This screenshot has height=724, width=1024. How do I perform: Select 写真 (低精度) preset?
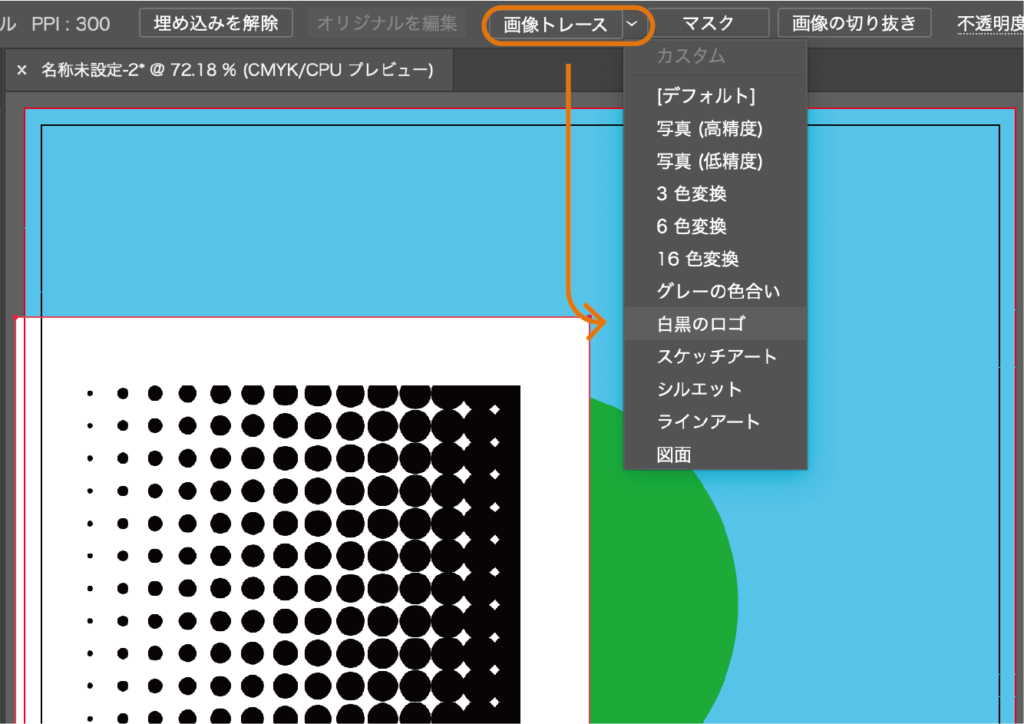(715, 161)
